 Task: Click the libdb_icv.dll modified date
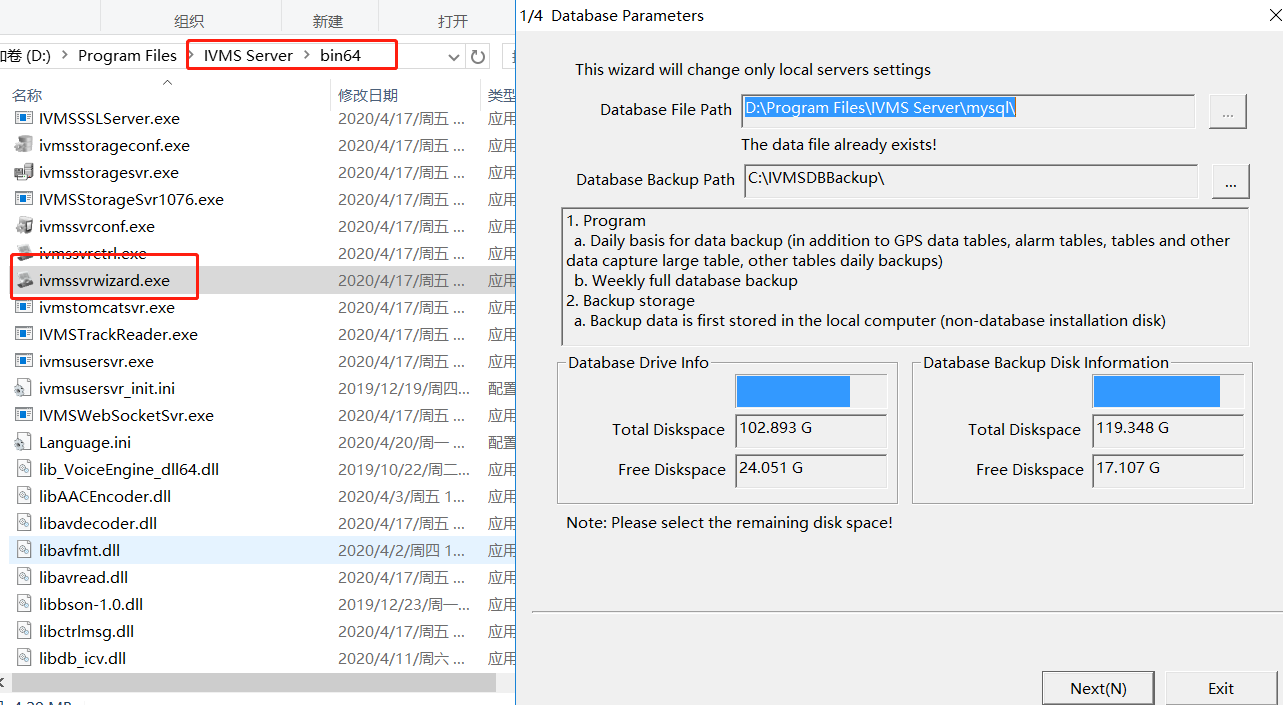401,658
